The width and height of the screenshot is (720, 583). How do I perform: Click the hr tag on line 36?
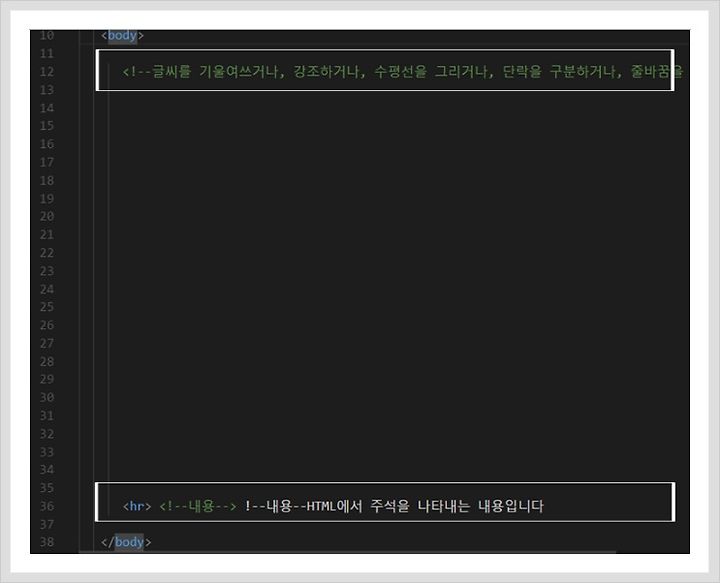coord(137,506)
